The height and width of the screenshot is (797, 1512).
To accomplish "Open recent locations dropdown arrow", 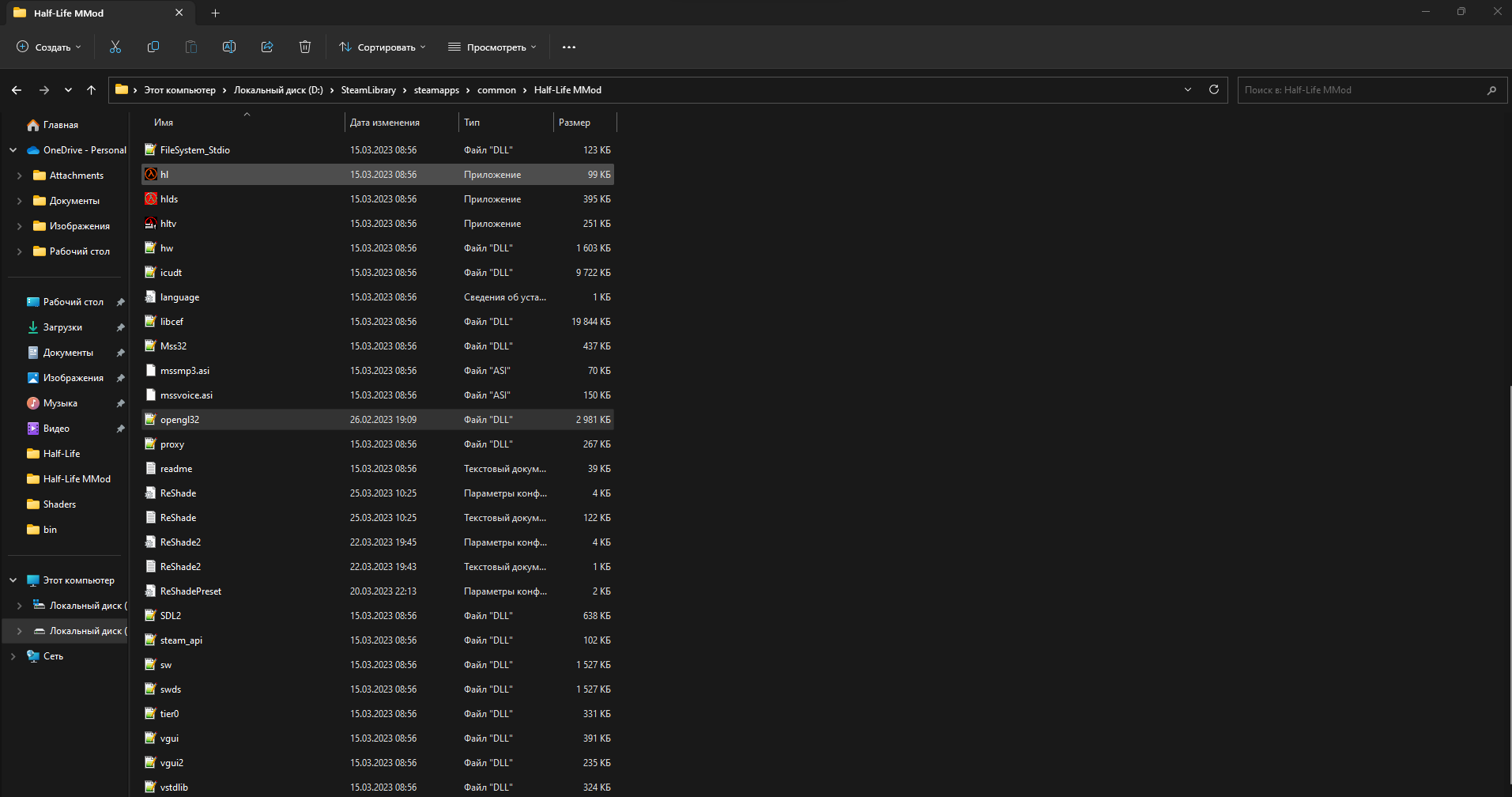I will click(68, 90).
